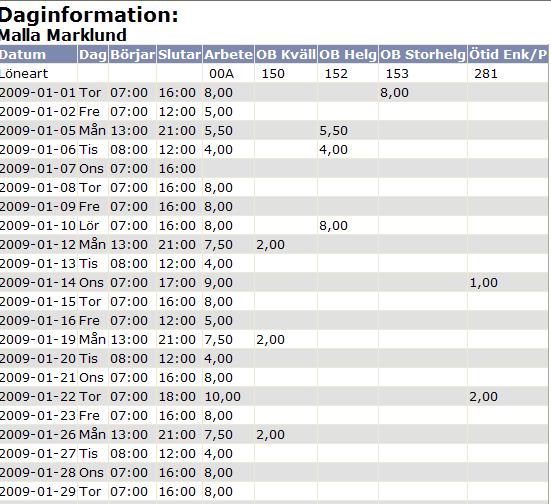Click löneart code 281
The image size is (551, 504).
[x=486, y=73]
